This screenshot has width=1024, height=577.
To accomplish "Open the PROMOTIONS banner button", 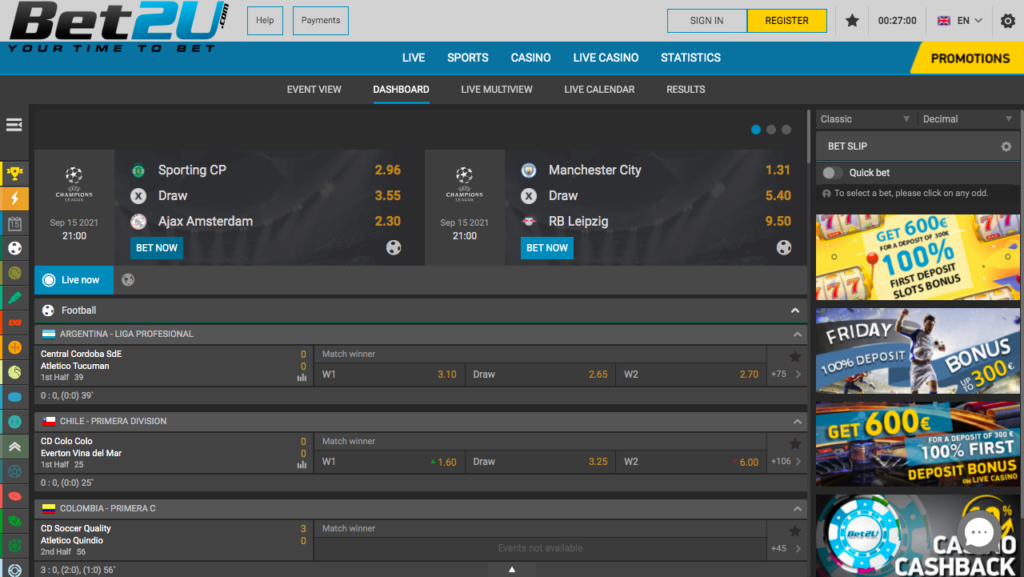I will pyautogui.click(x=968, y=58).
